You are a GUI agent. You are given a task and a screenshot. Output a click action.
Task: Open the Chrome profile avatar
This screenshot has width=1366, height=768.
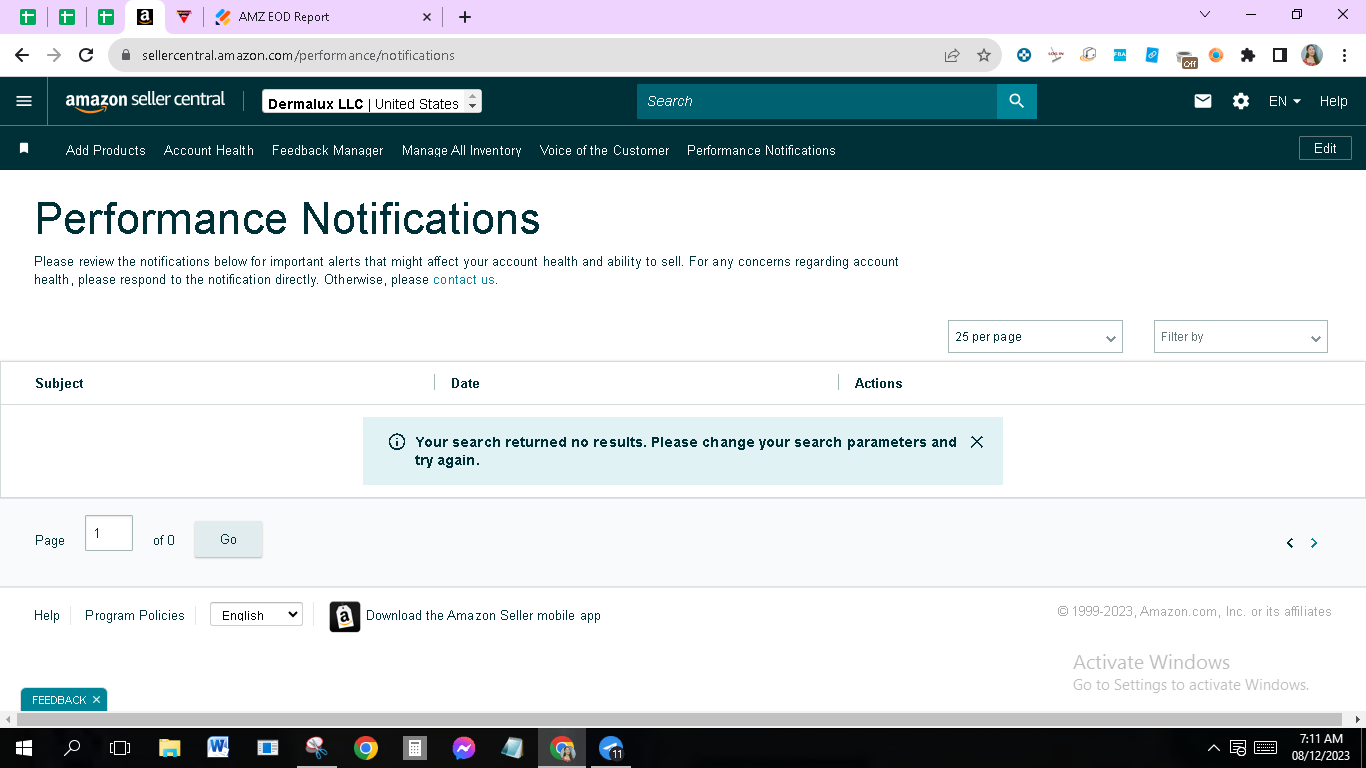tap(1312, 56)
